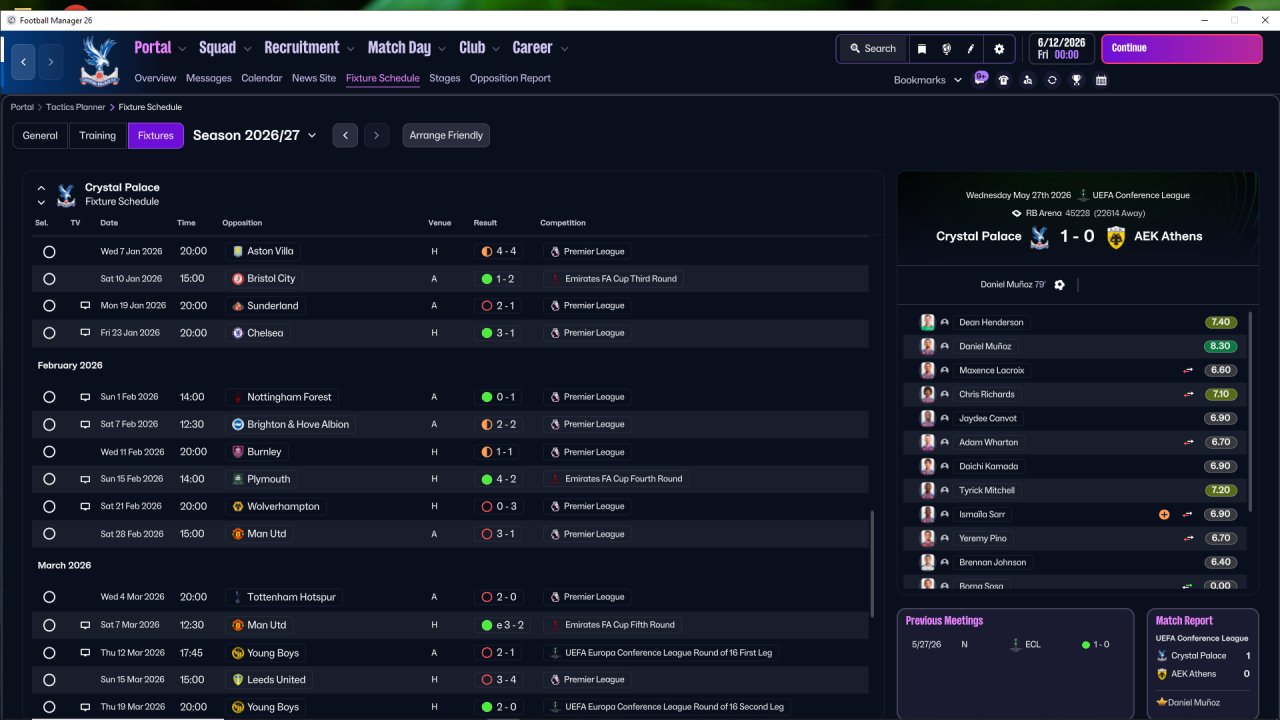Click the TV icon on the Sunderland row
1280x720 pixels.
[86, 306]
